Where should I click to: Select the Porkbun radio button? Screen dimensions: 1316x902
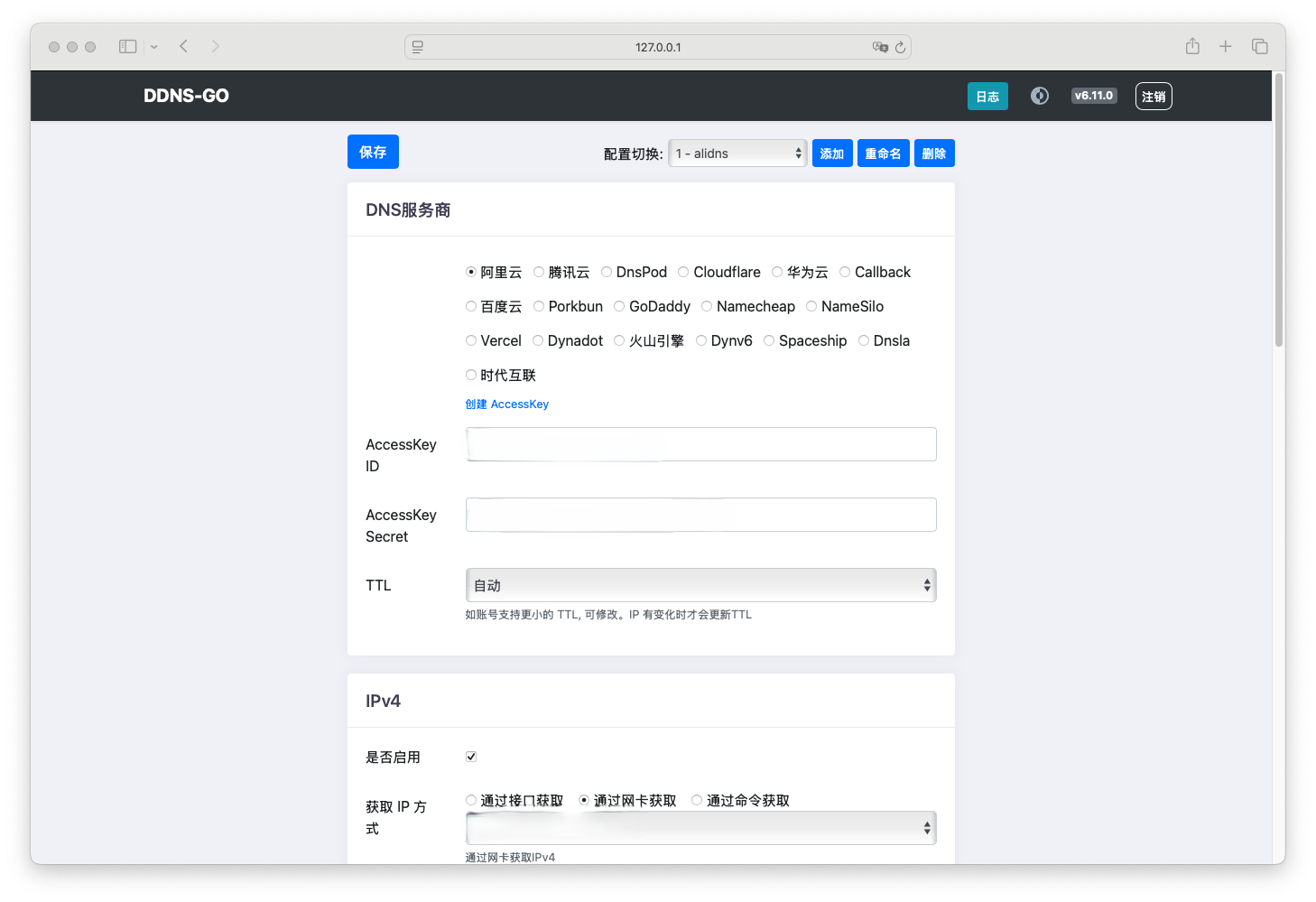539,306
